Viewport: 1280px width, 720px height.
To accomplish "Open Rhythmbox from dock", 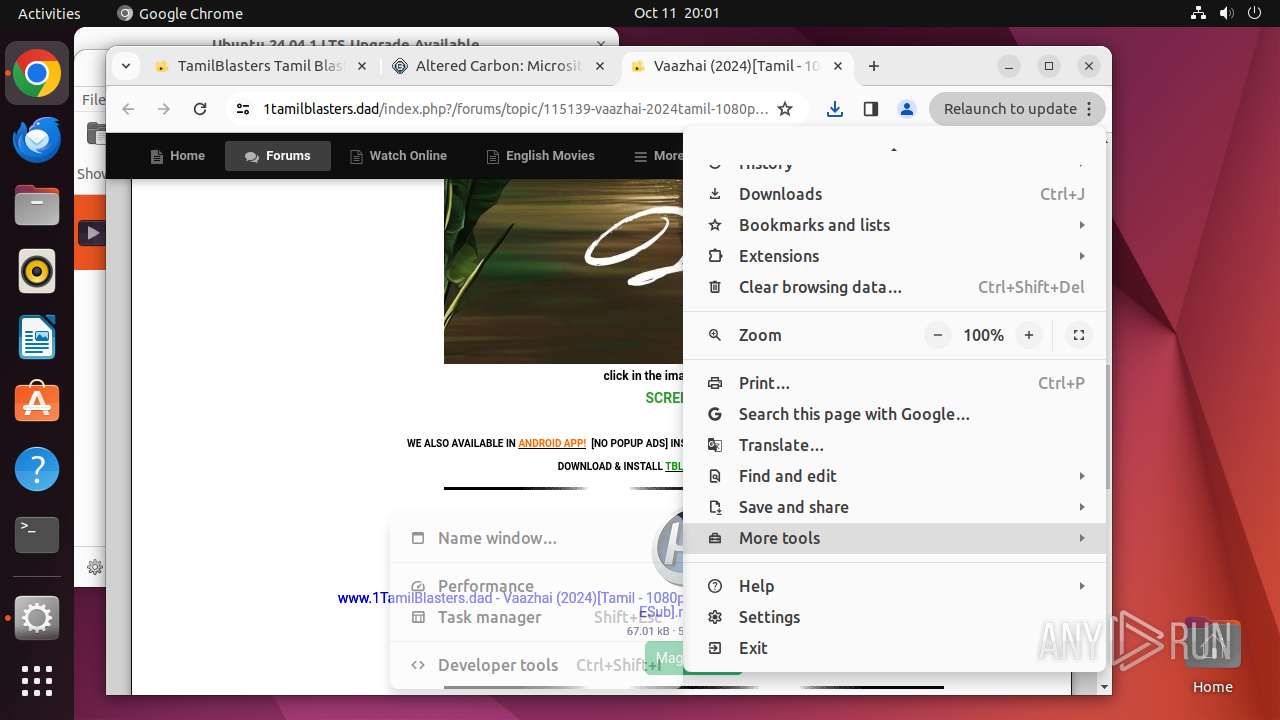I will [x=37, y=272].
